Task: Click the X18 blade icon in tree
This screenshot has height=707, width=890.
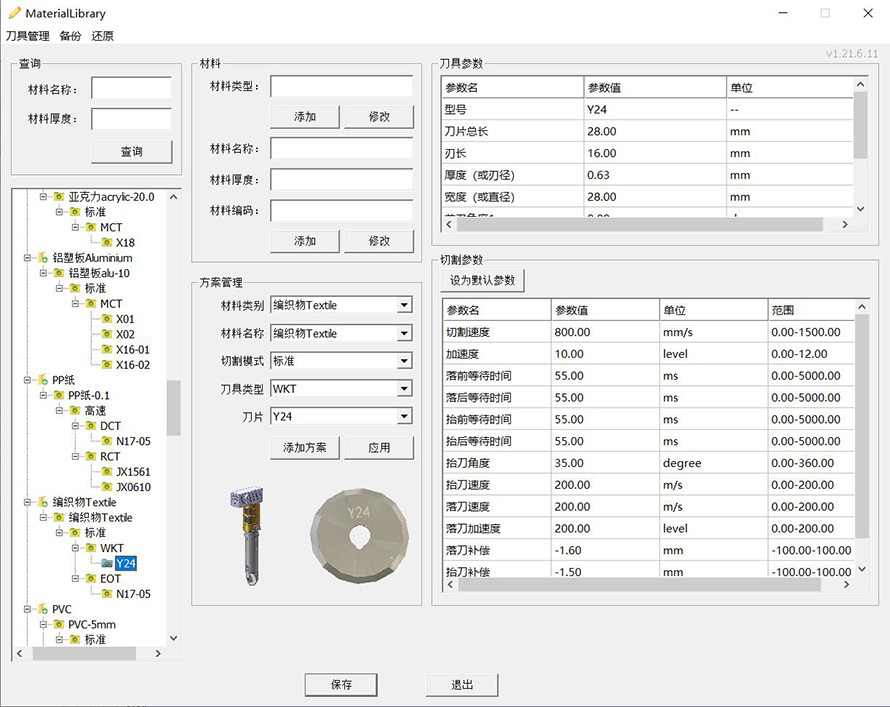Action: tap(107, 243)
